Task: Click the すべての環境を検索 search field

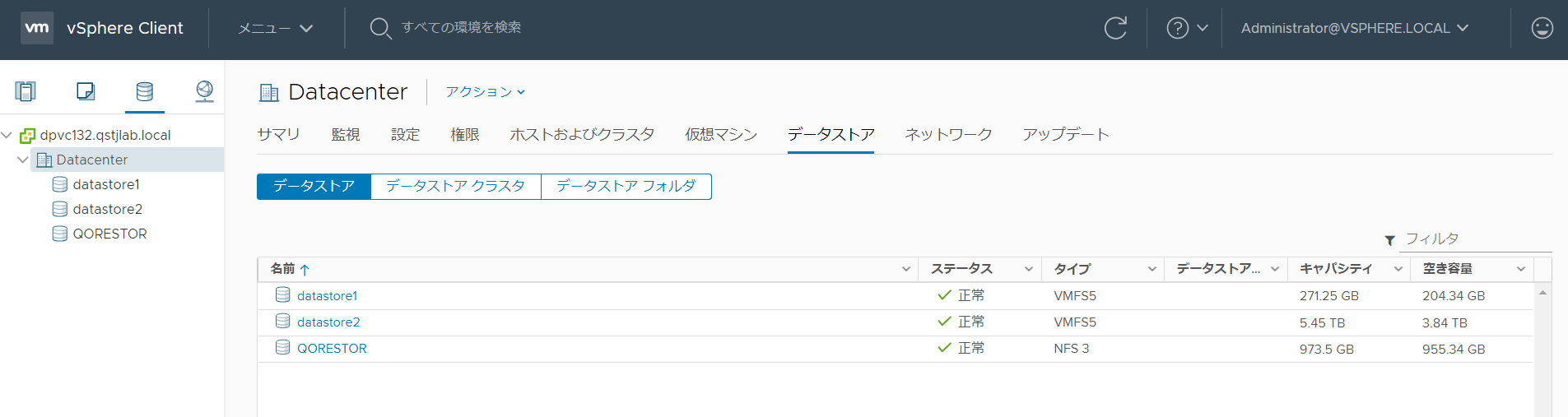Action: tap(461, 28)
